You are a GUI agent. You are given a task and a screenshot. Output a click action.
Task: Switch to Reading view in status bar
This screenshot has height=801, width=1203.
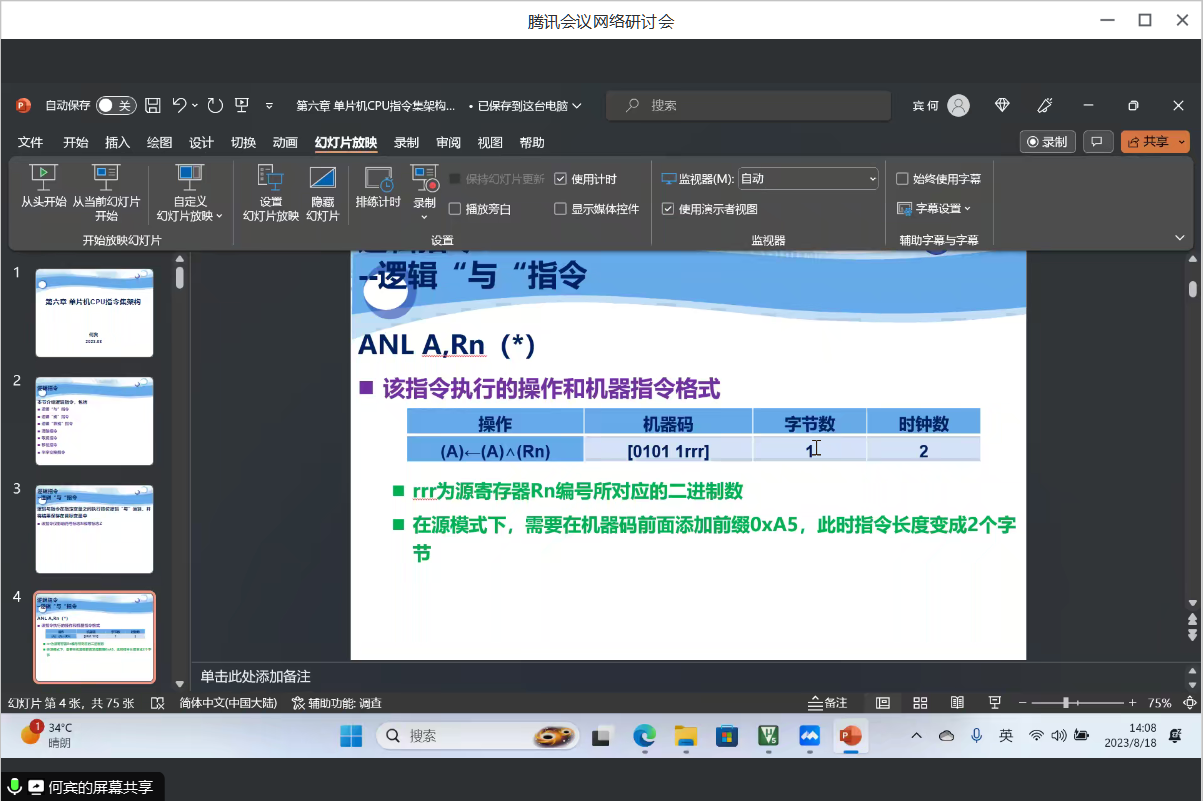point(957,703)
